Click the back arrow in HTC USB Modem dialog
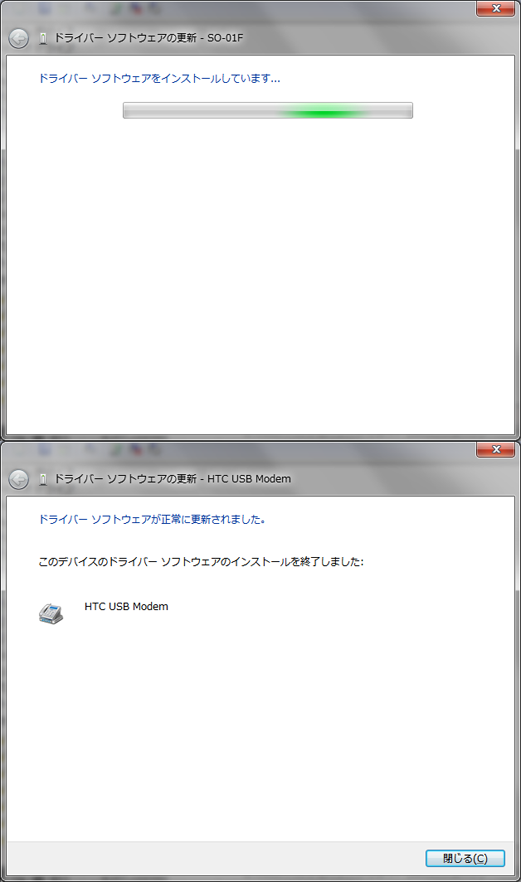The height and width of the screenshot is (882, 521). click(x=19, y=479)
